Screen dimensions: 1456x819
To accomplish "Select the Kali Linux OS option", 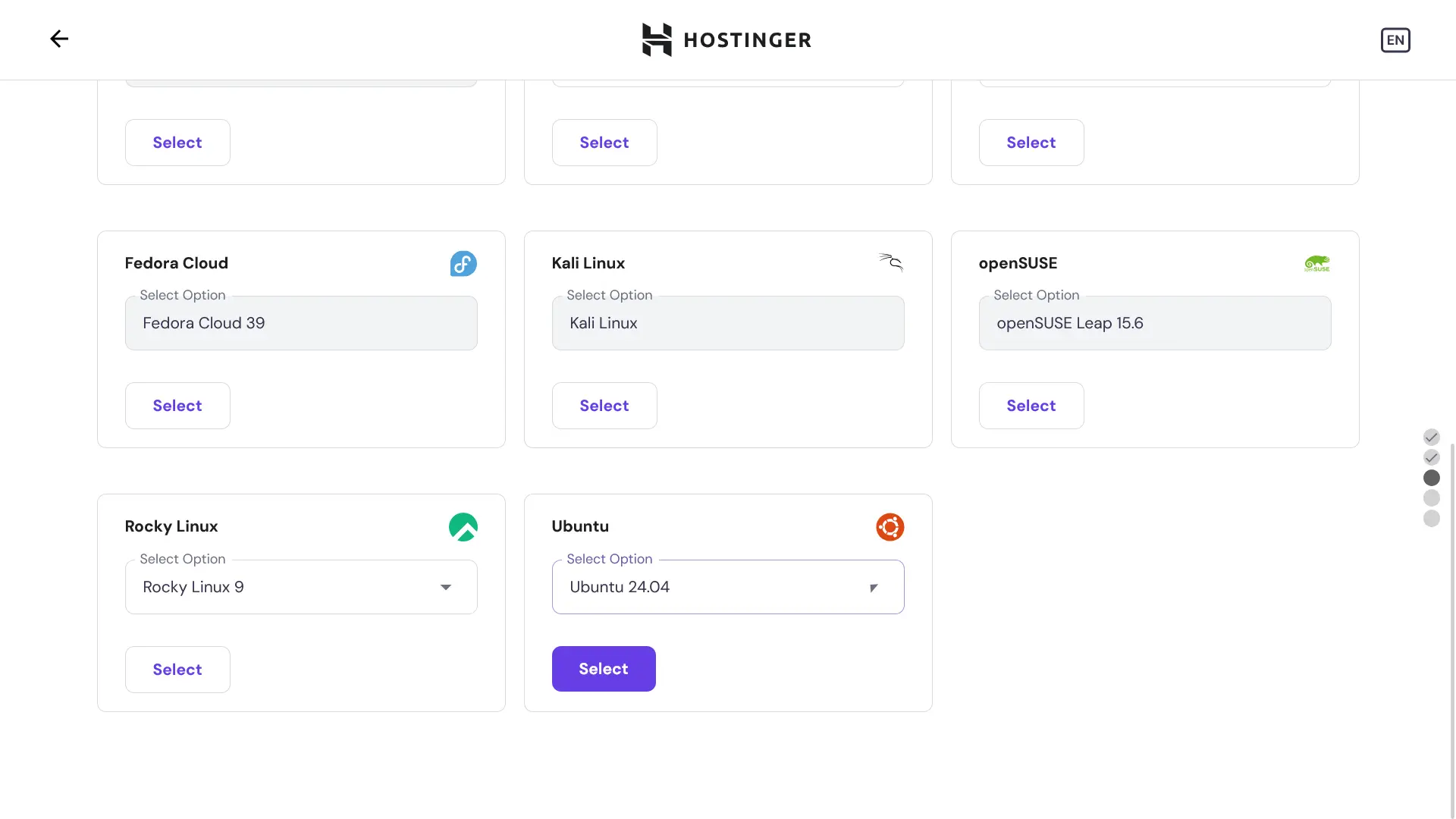I will click(x=603, y=405).
